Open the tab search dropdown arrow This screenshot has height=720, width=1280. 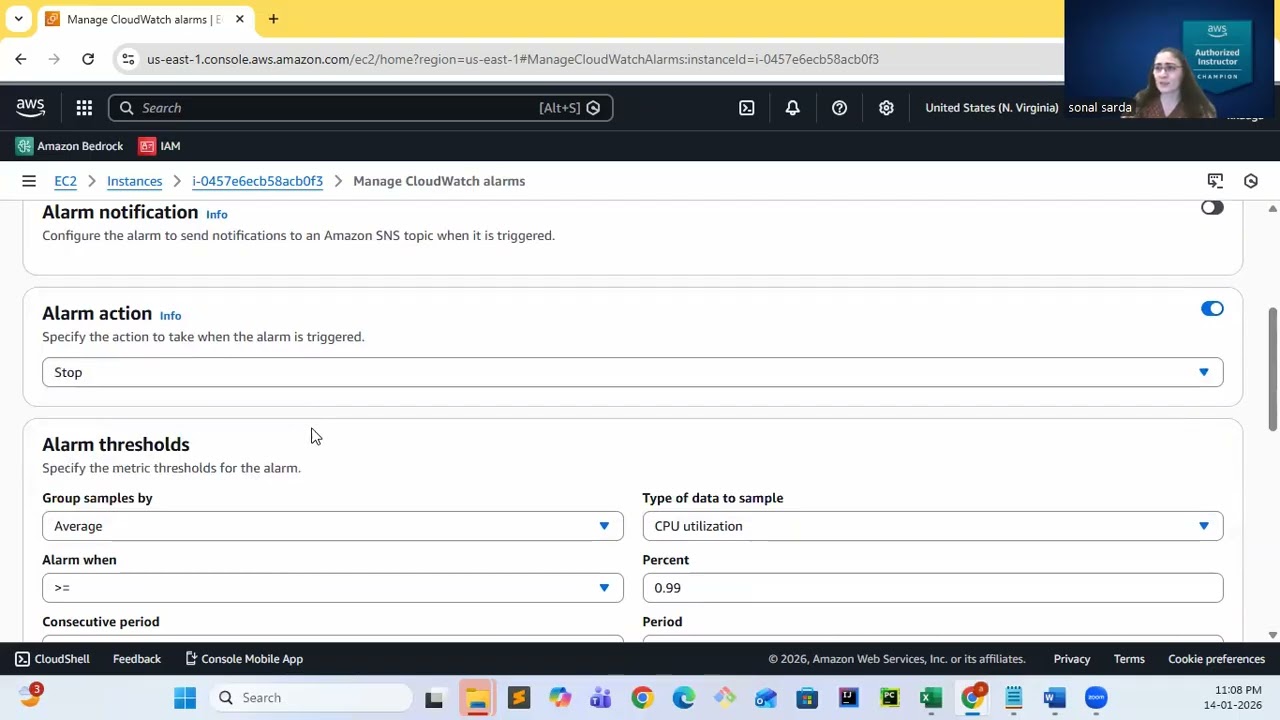[18, 19]
